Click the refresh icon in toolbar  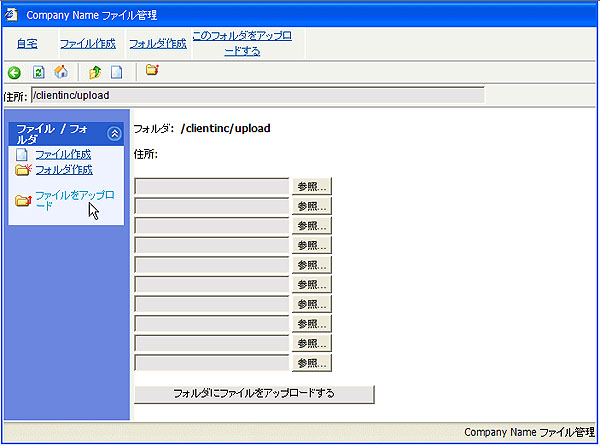pyautogui.click(x=39, y=72)
